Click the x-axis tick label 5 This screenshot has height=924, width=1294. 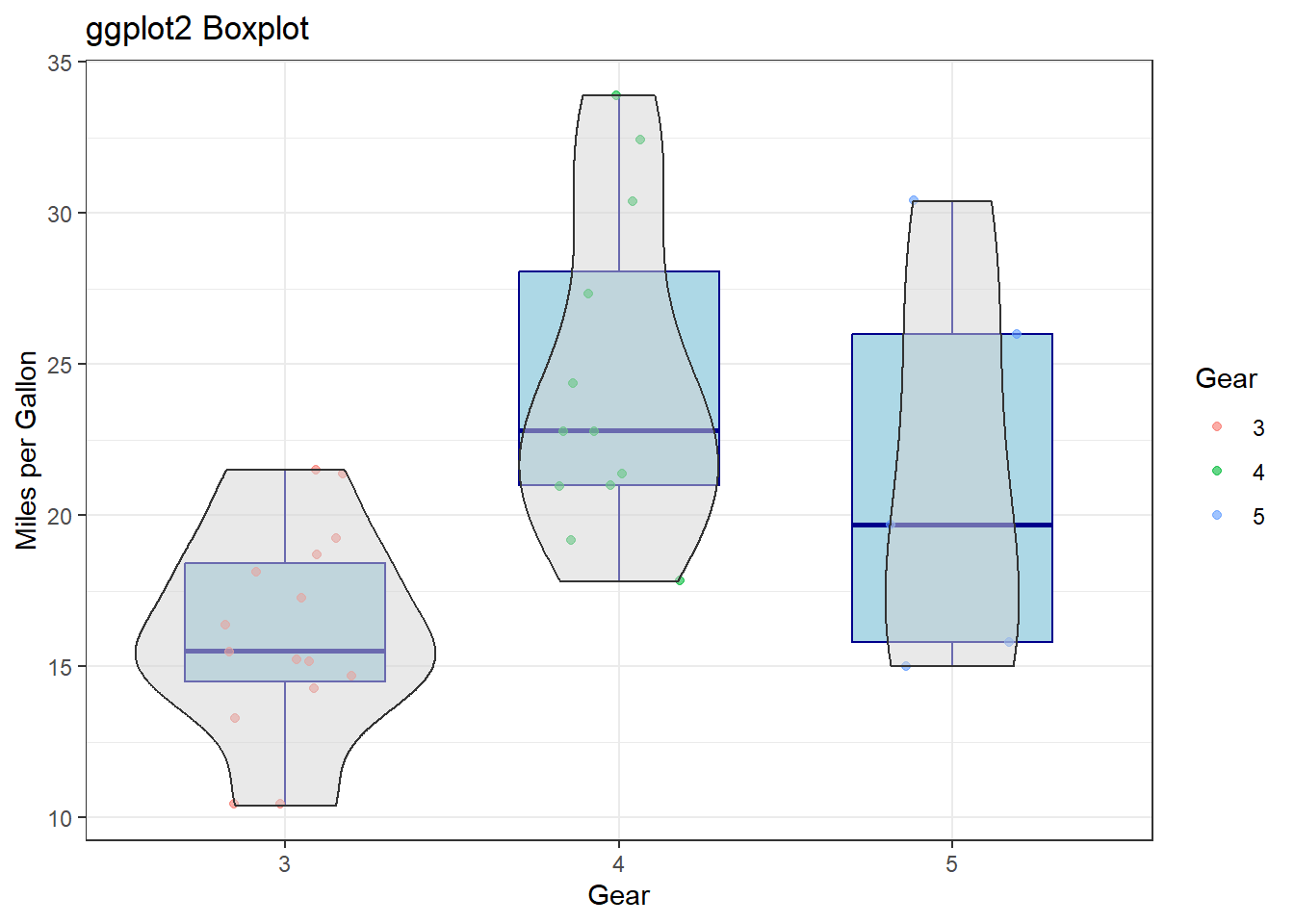pos(951,864)
